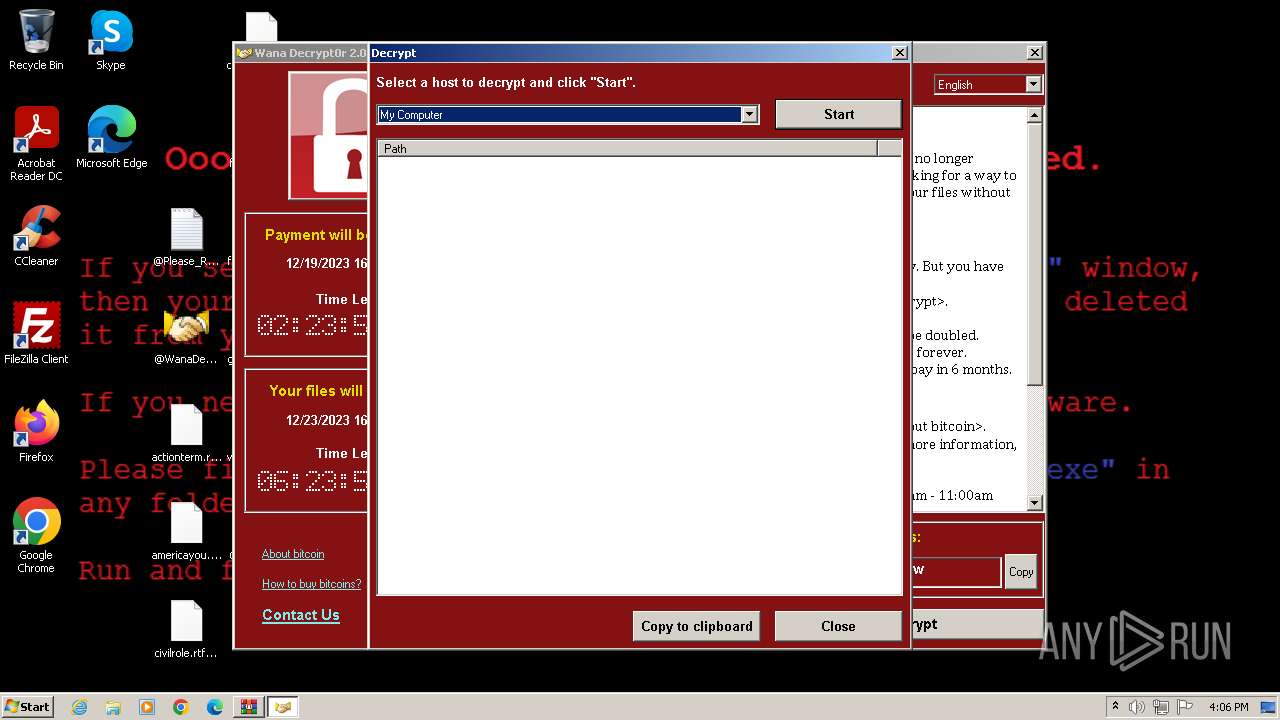Viewport: 1280px width, 720px height.
Task: Click the ransom text scrollbar thumb
Action: point(1035,255)
